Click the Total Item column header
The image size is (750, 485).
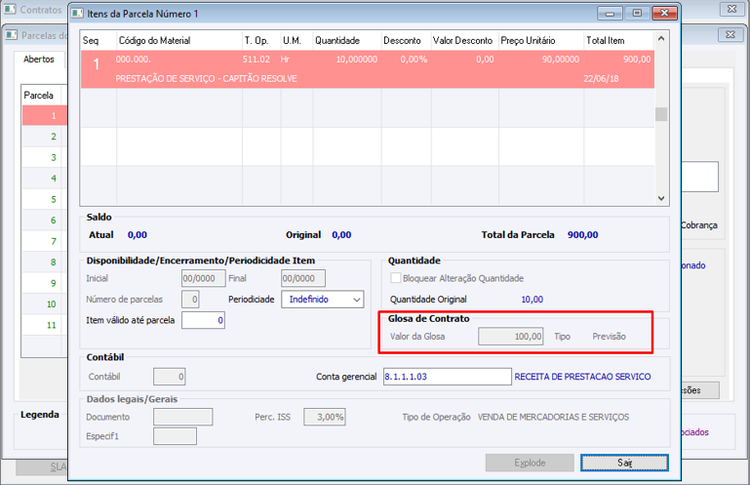coord(618,41)
